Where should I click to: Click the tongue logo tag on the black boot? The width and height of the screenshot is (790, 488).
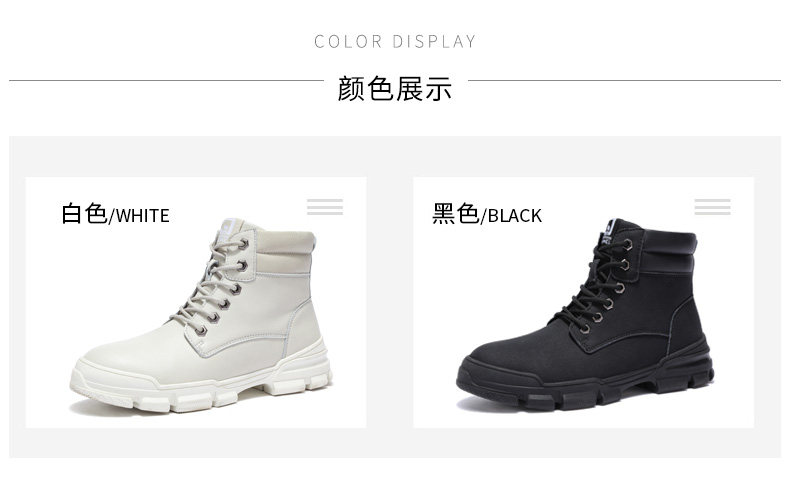611,229
